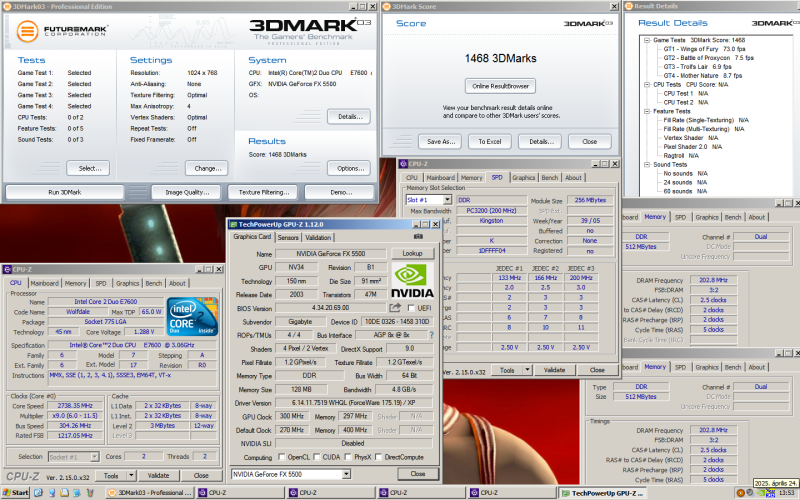Screen dimensions: 800x500
Task: Export the score with To Excel button
Action: coord(490,142)
